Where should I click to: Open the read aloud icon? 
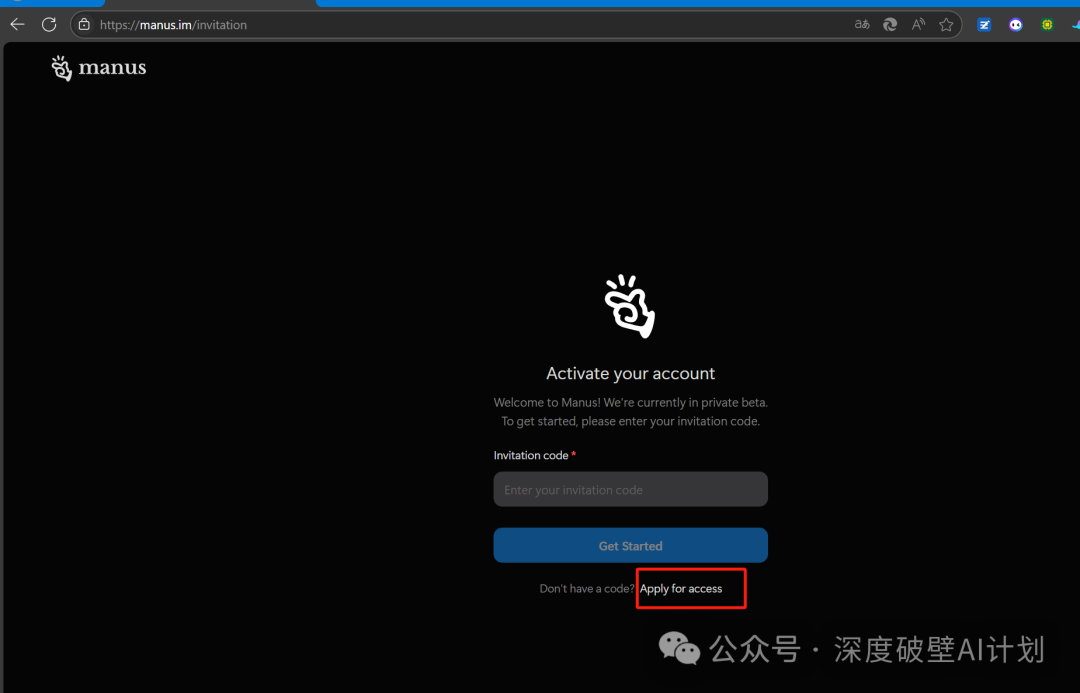(918, 25)
